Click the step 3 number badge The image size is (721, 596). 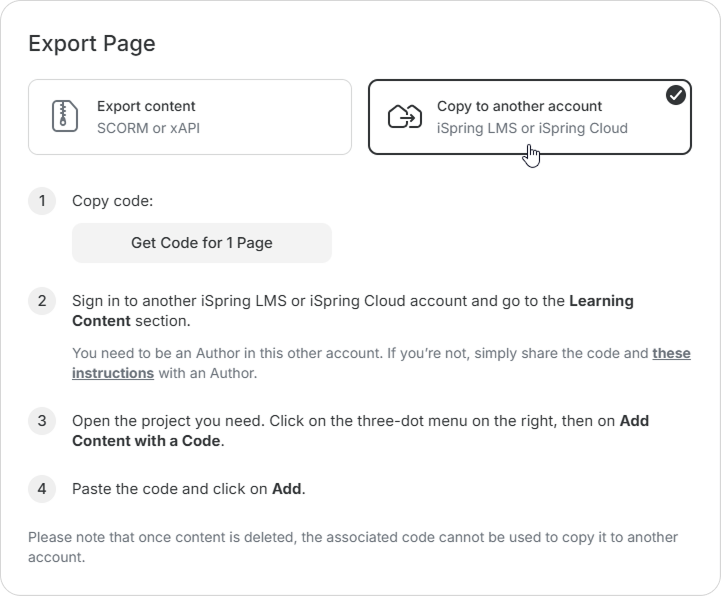pyautogui.click(x=42, y=421)
